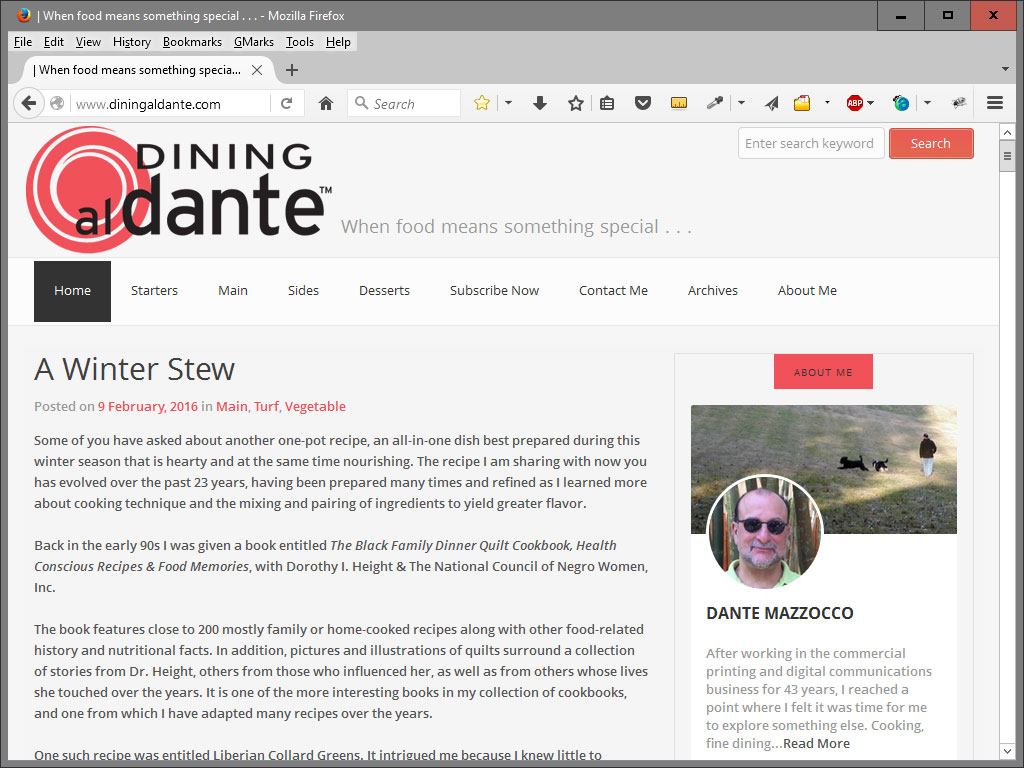Viewport: 1024px width, 768px height.
Task: Click the 'Enter search keyword' field
Action: (811, 143)
